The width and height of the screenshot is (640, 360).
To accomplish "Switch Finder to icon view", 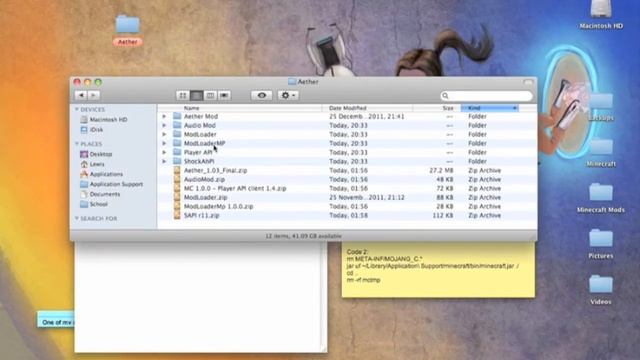I will point(183,96).
